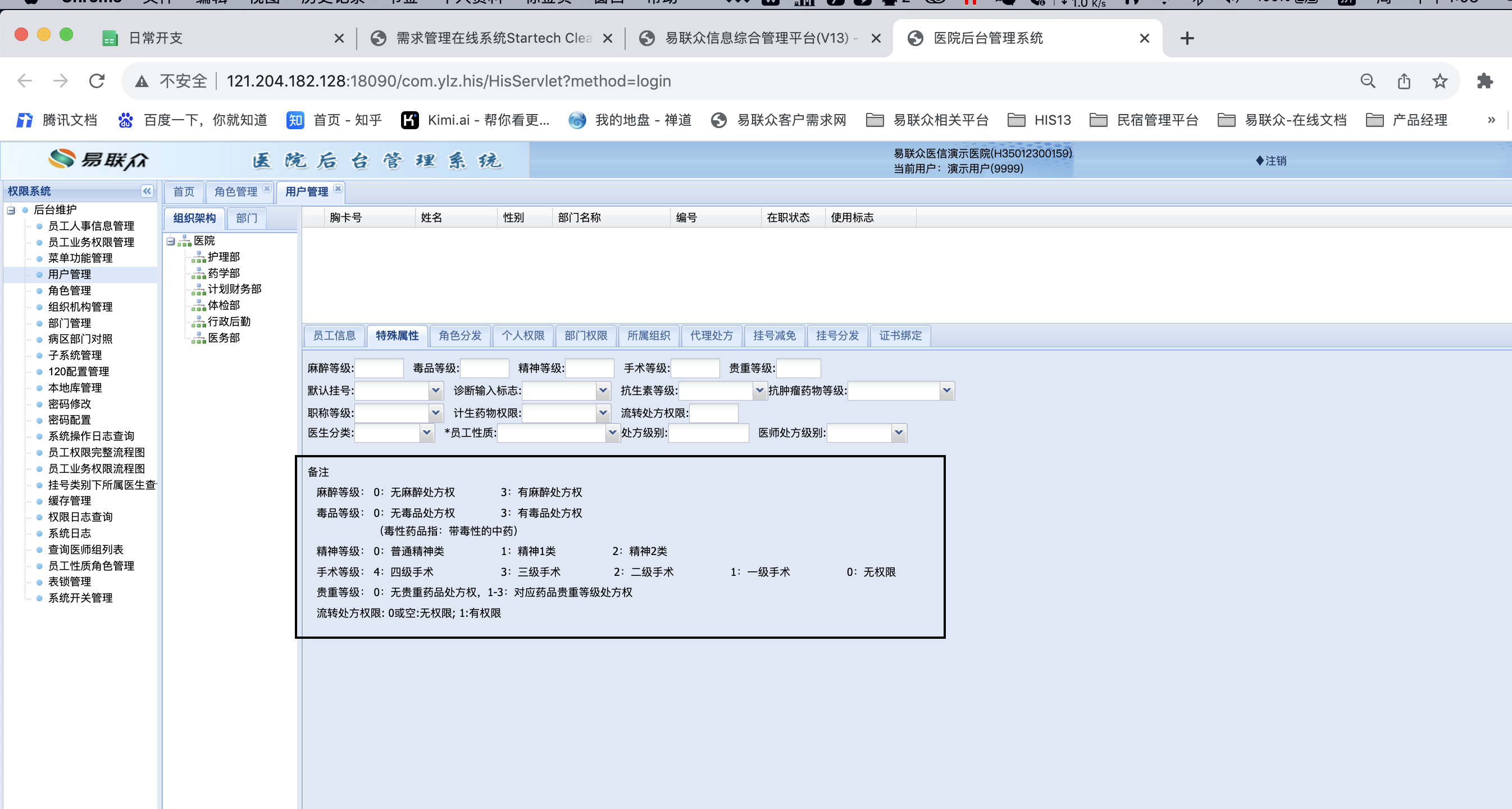This screenshot has height=809, width=1512.
Task: Click the 麻醉等级 input field
Action: click(x=379, y=368)
